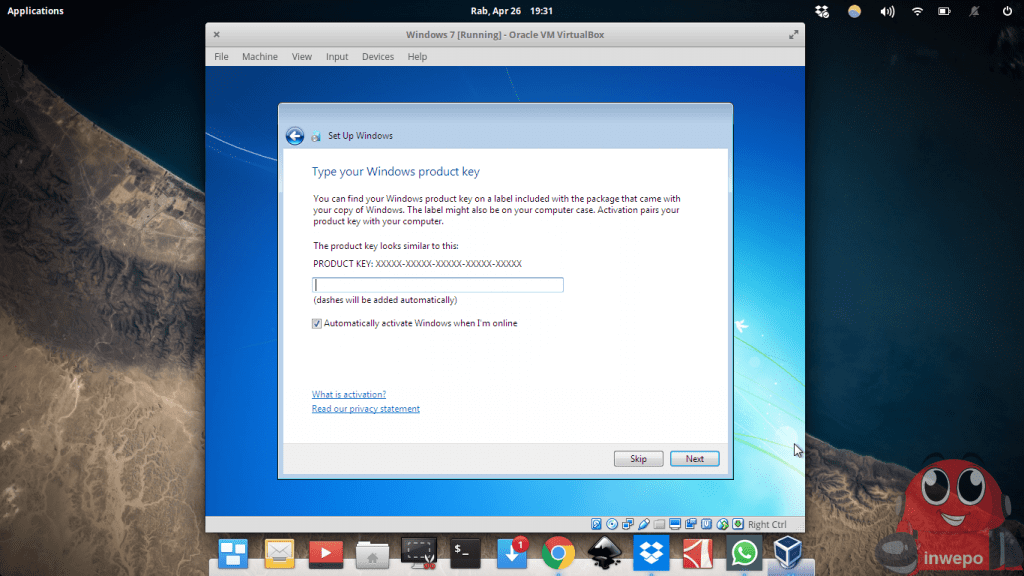Click the USB devices icon in status bar
The height and width of the screenshot is (576, 1024).
click(643, 524)
